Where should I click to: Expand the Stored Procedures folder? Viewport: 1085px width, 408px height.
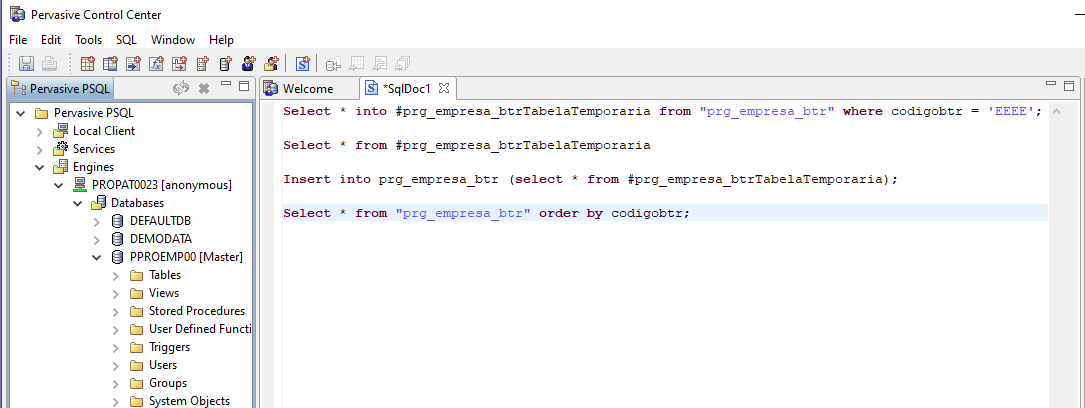(116, 311)
